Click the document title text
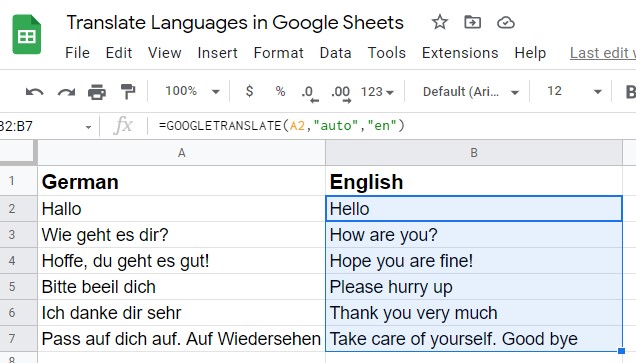The width and height of the screenshot is (636, 363). coord(235,22)
